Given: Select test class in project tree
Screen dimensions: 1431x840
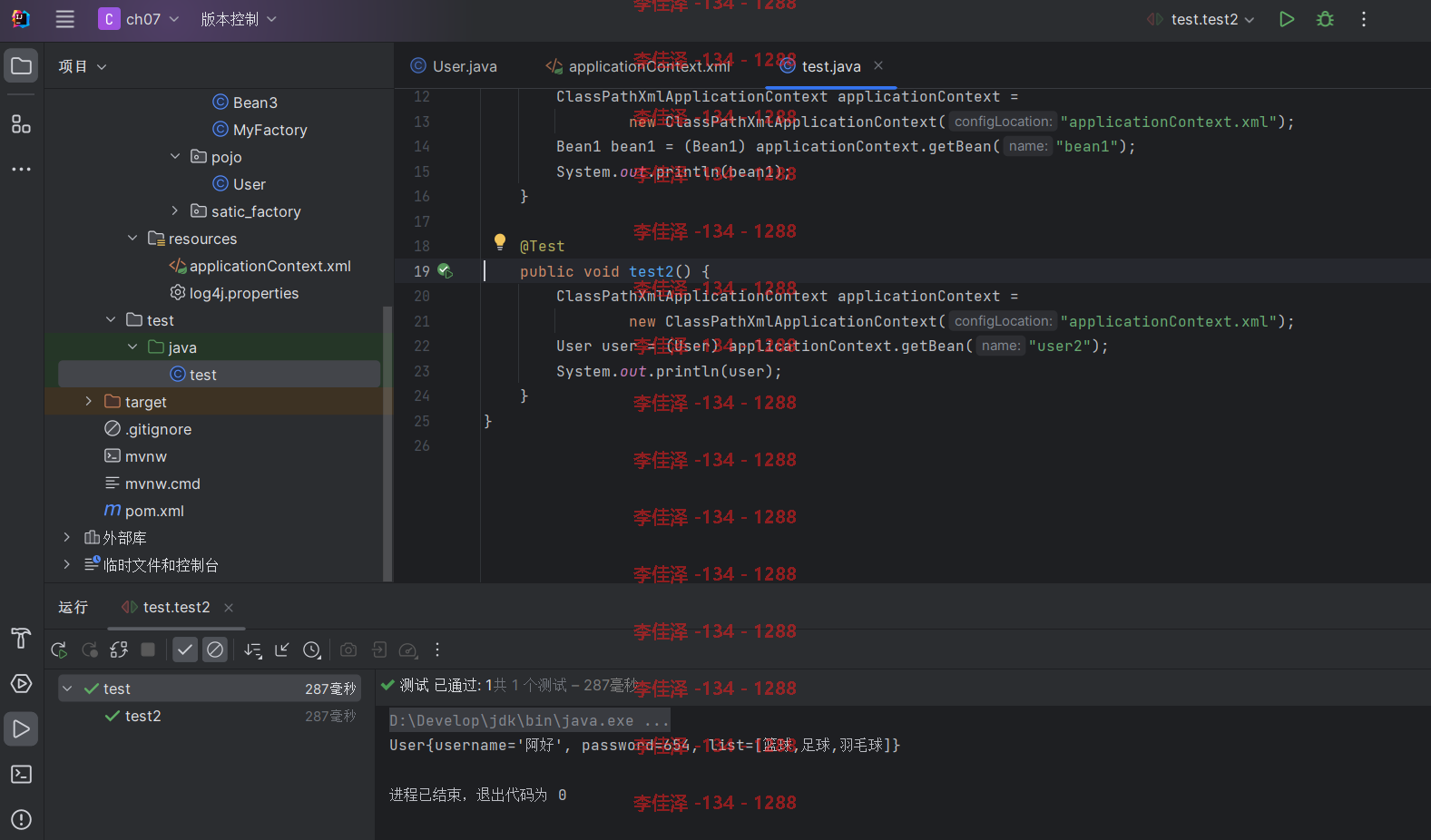Looking at the screenshot, I should pyautogui.click(x=219, y=374).
